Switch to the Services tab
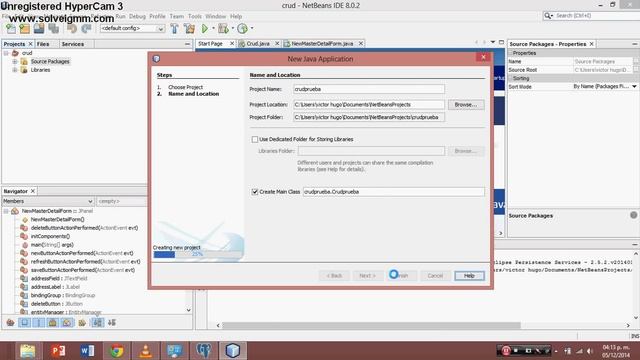Image resolution: width=640 pixels, height=360 pixels. click(x=73, y=44)
